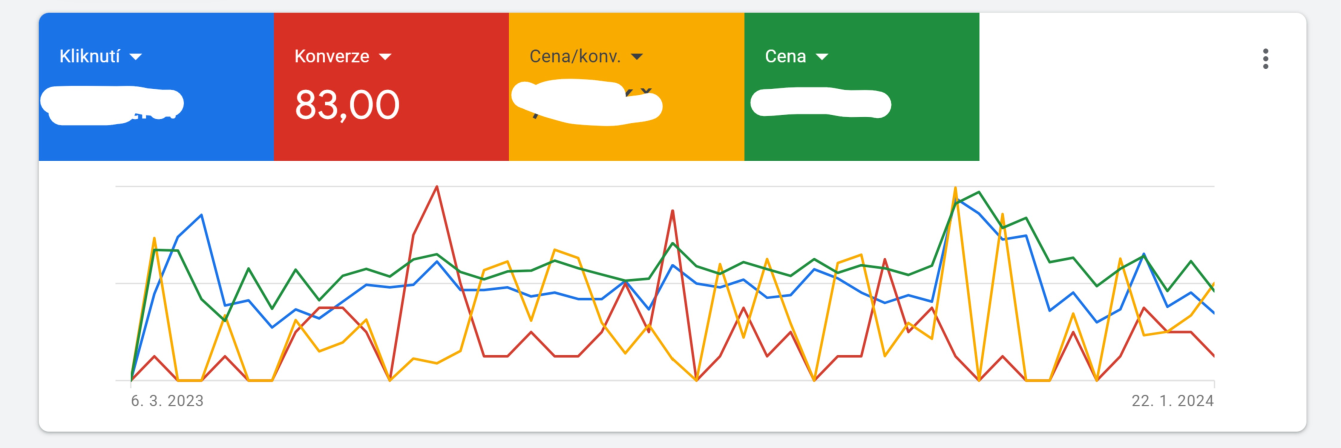
Task: Click the Cena label in green card
Action: [x=785, y=56]
